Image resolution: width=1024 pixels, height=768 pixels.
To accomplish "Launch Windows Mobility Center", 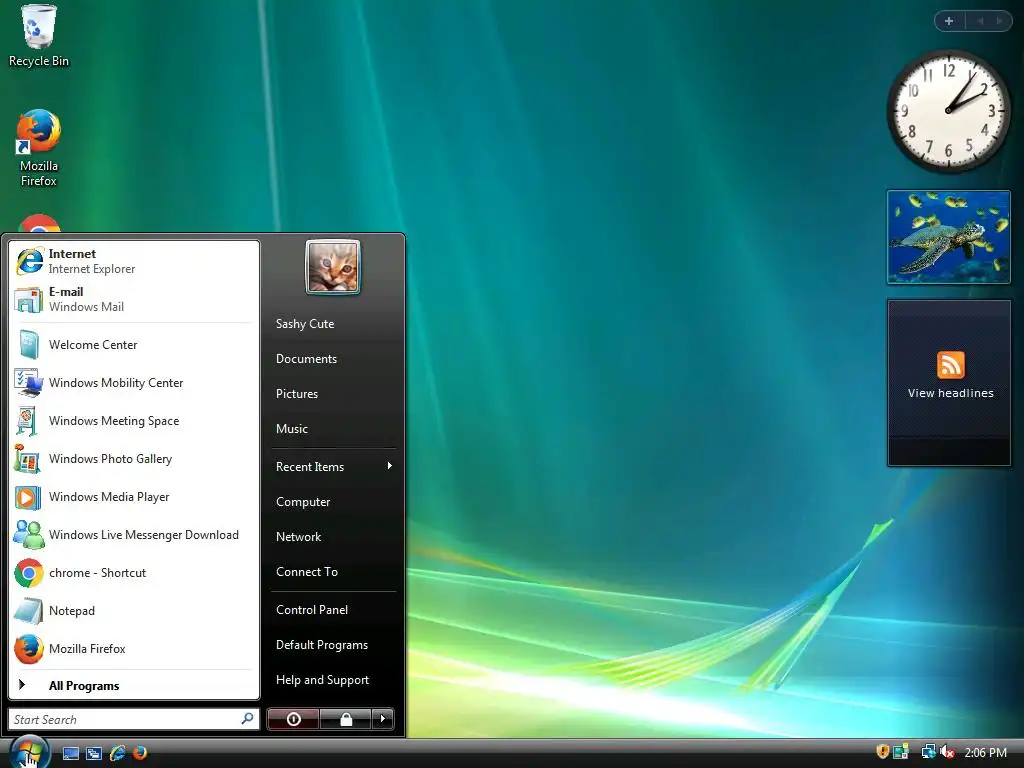I will click(134, 383).
